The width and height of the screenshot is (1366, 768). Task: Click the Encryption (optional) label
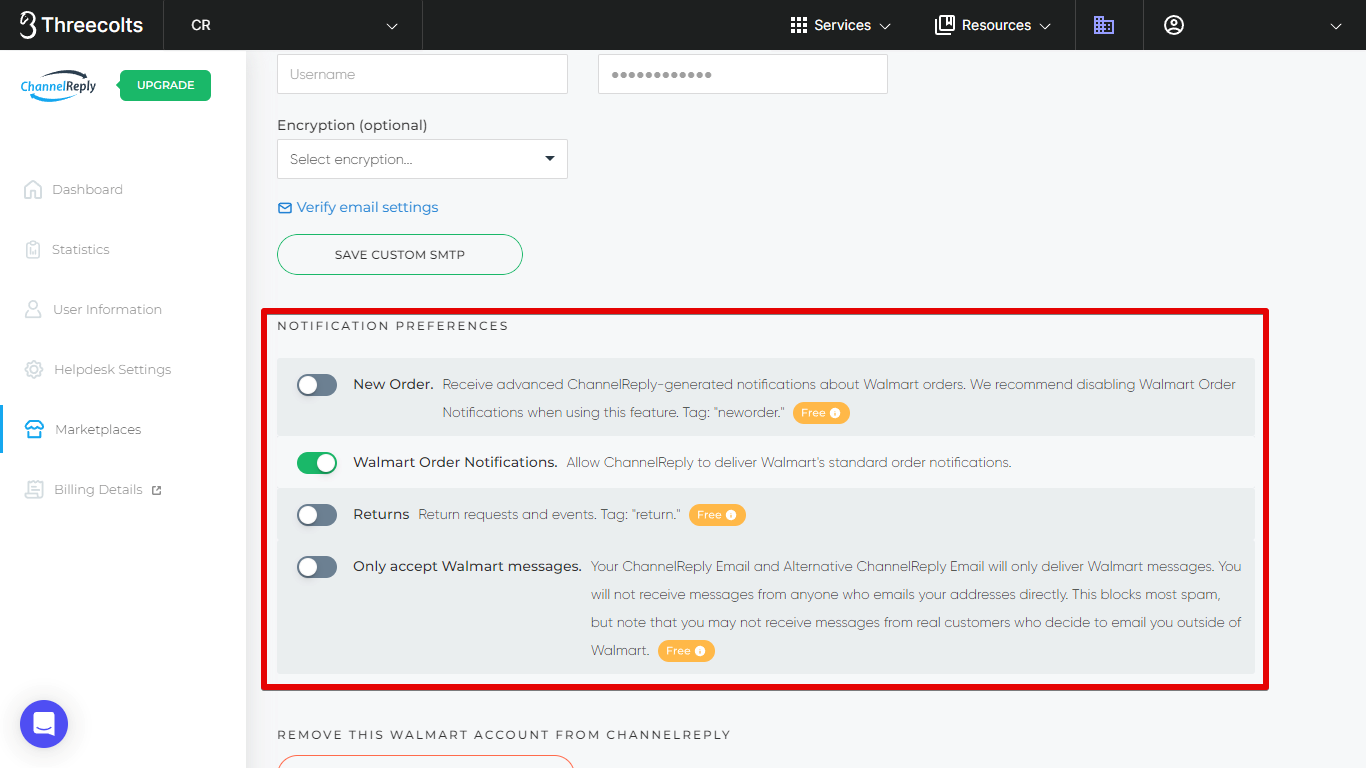pos(352,125)
